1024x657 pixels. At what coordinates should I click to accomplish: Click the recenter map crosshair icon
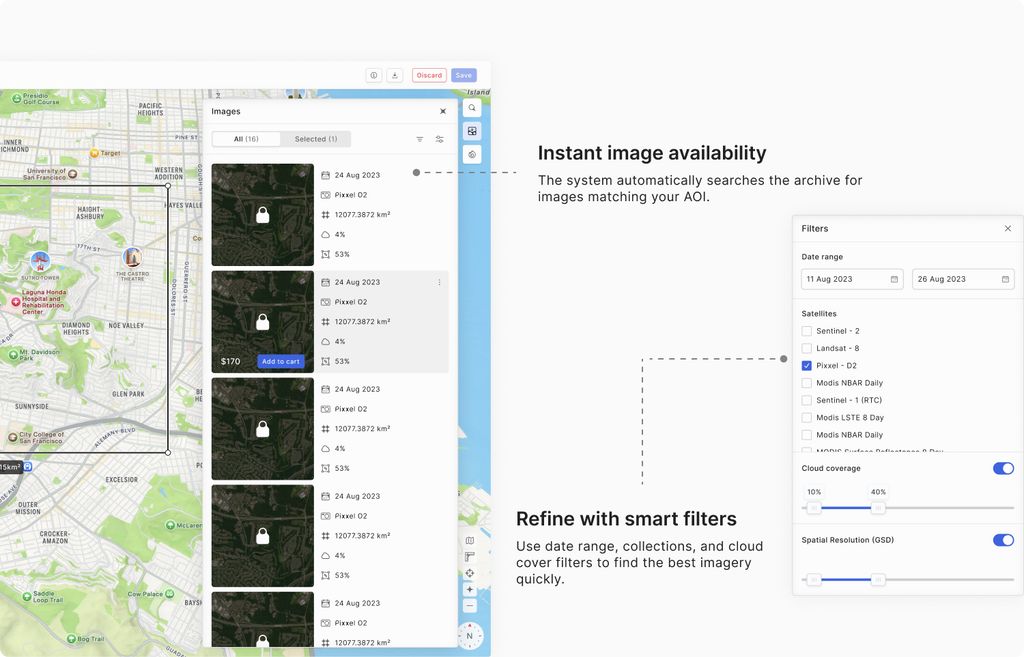[x=470, y=573]
